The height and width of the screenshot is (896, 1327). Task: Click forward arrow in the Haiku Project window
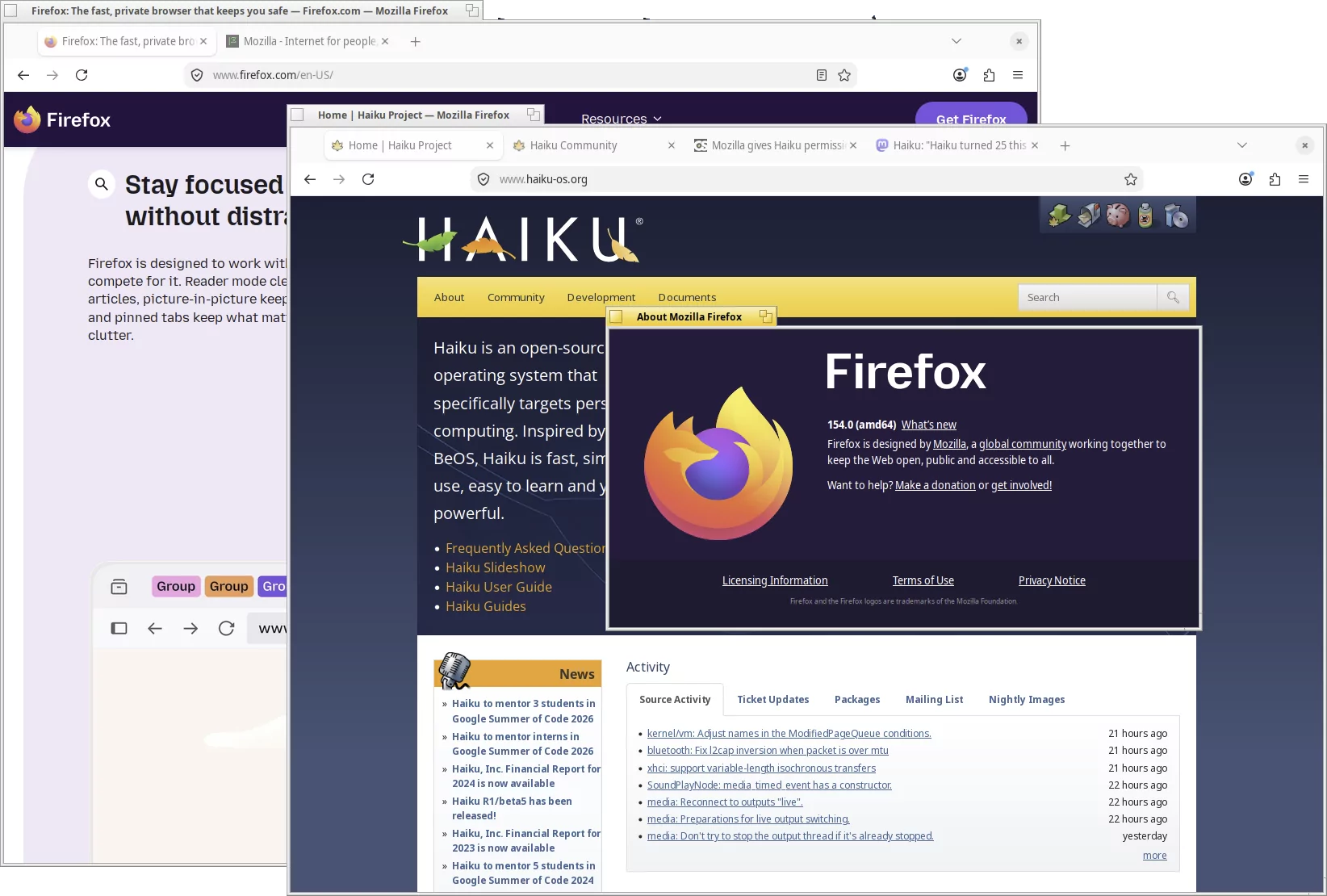[339, 179]
